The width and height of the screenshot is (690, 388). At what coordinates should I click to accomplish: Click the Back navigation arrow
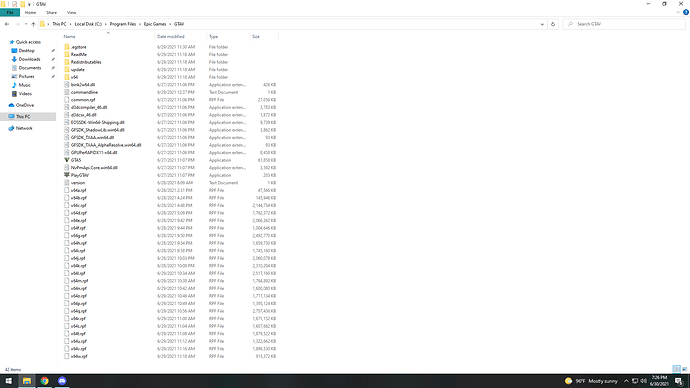tap(7, 24)
